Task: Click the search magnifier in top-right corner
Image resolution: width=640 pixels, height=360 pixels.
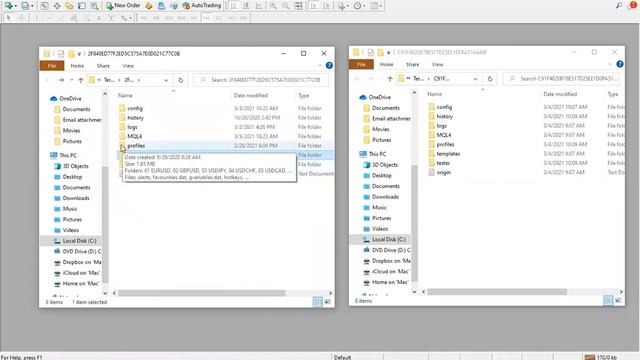Action: (x=619, y=5)
